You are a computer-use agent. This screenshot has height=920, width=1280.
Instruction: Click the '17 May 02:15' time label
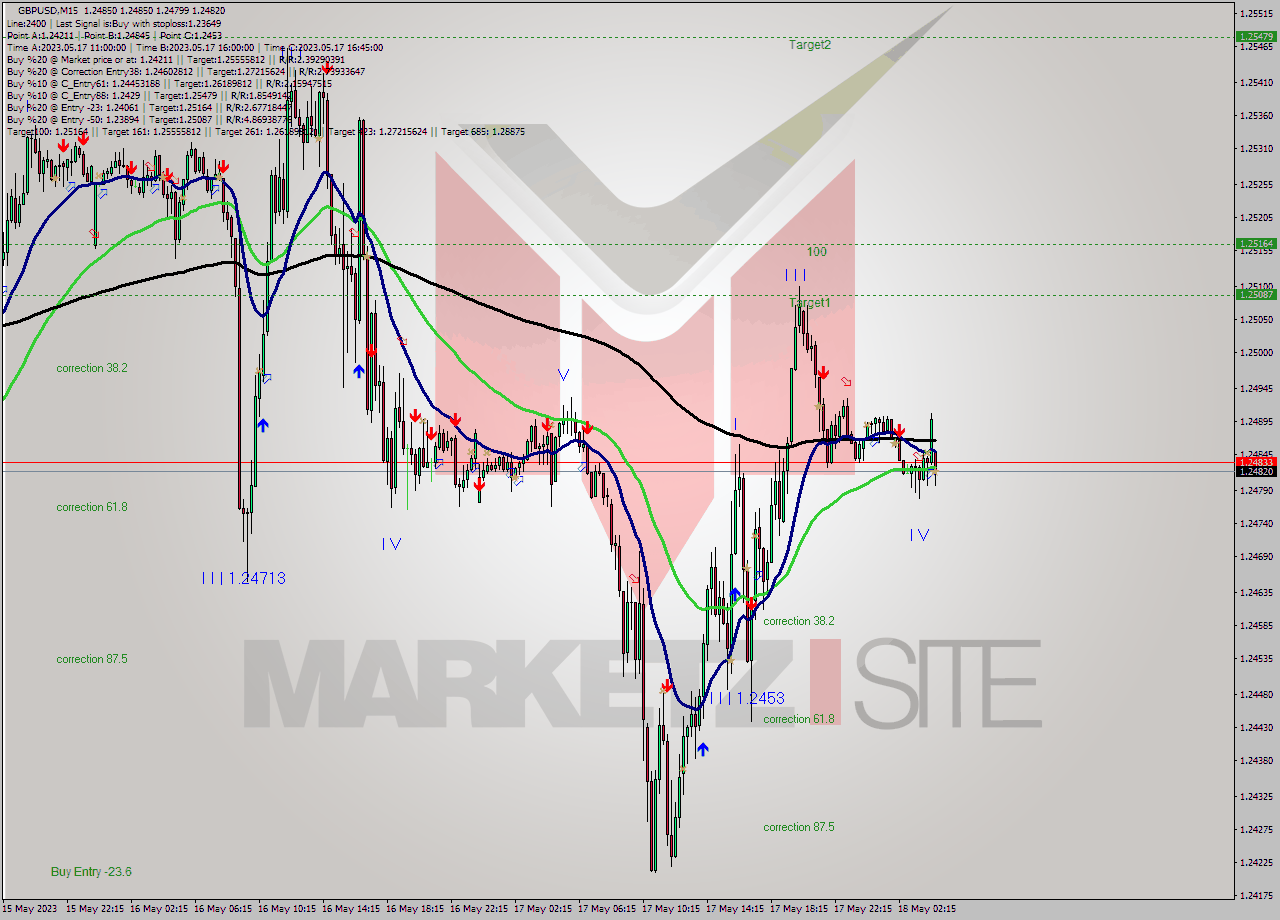[x=543, y=909]
